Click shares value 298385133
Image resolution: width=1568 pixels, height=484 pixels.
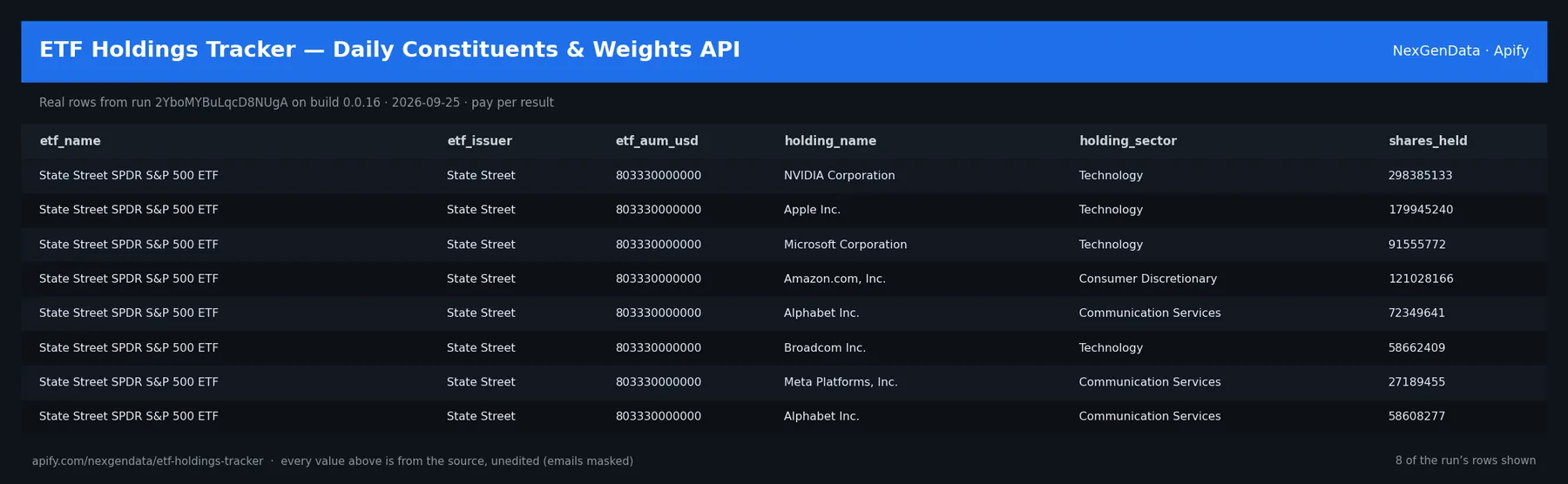pyautogui.click(x=1420, y=176)
